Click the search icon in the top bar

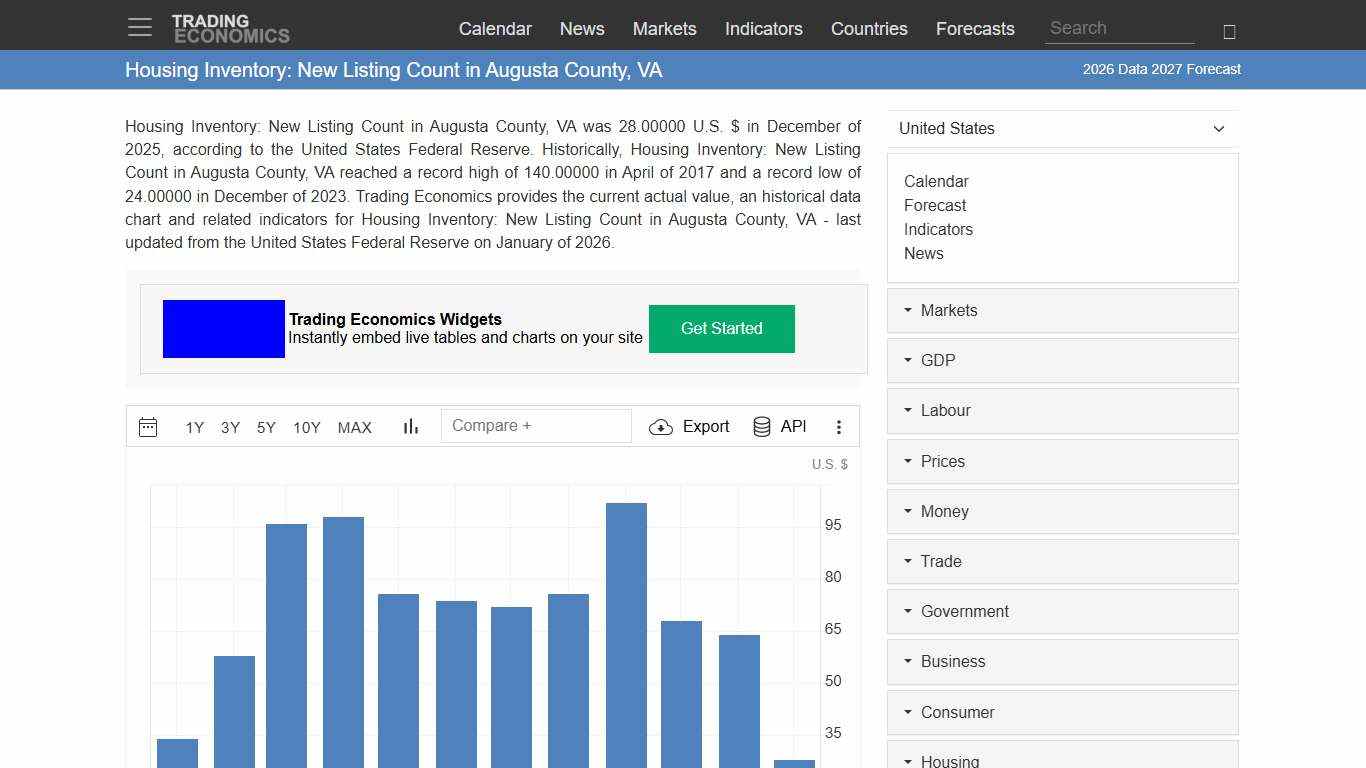pyautogui.click(x=1228, y=31)
